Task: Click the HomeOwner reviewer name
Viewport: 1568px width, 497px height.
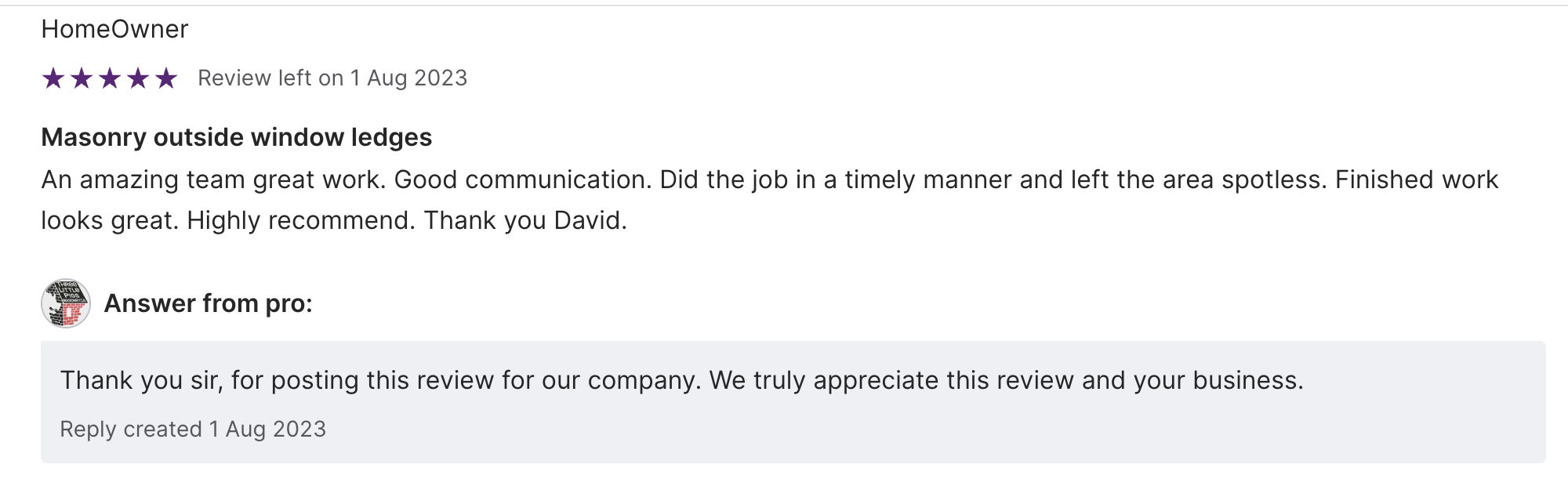Action: coord(114,30)
